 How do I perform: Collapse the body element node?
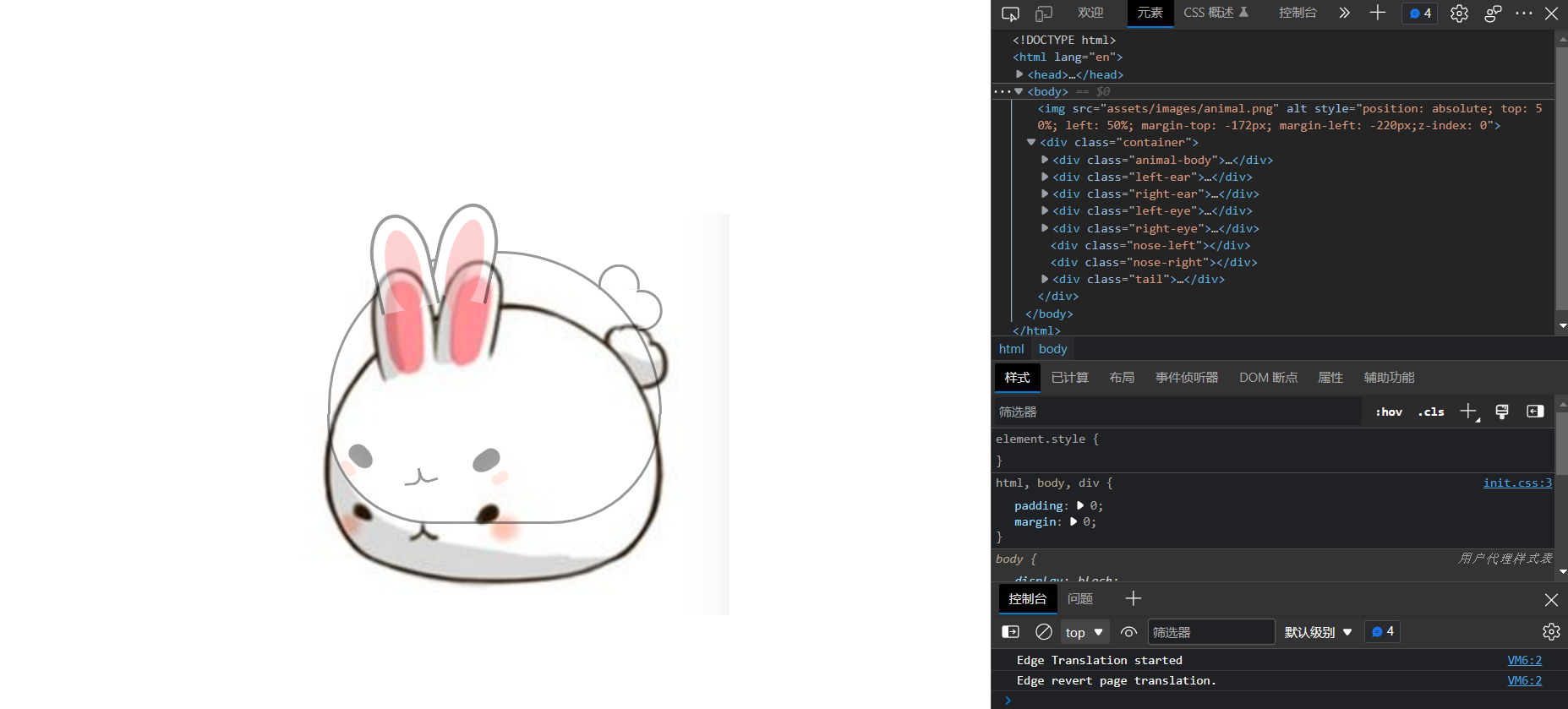click(1019, 91)
